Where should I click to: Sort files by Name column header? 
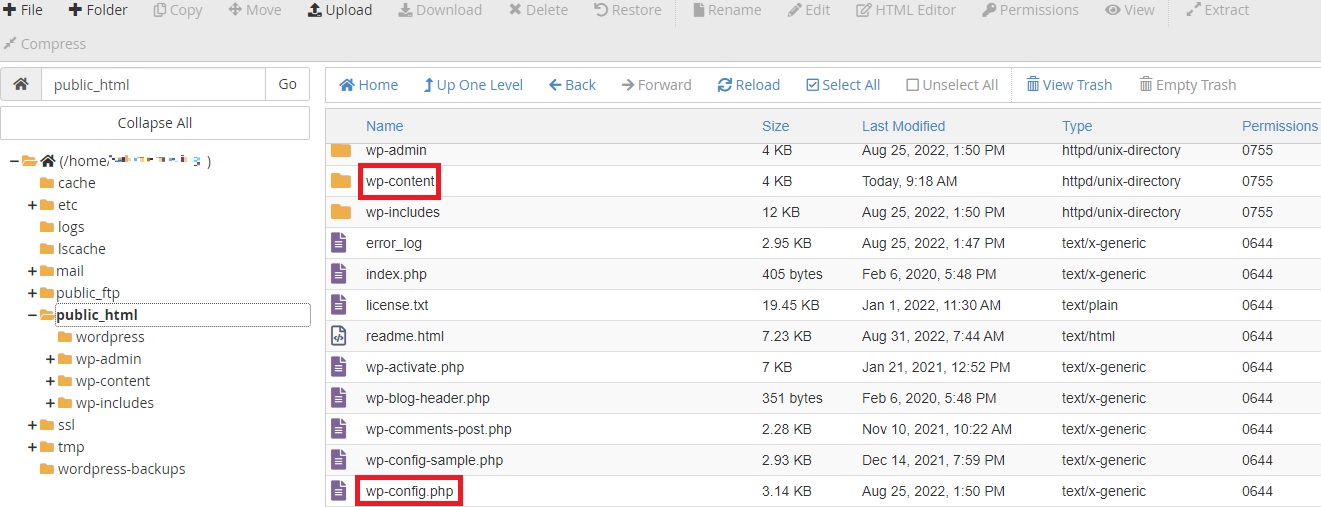point(385,126)
